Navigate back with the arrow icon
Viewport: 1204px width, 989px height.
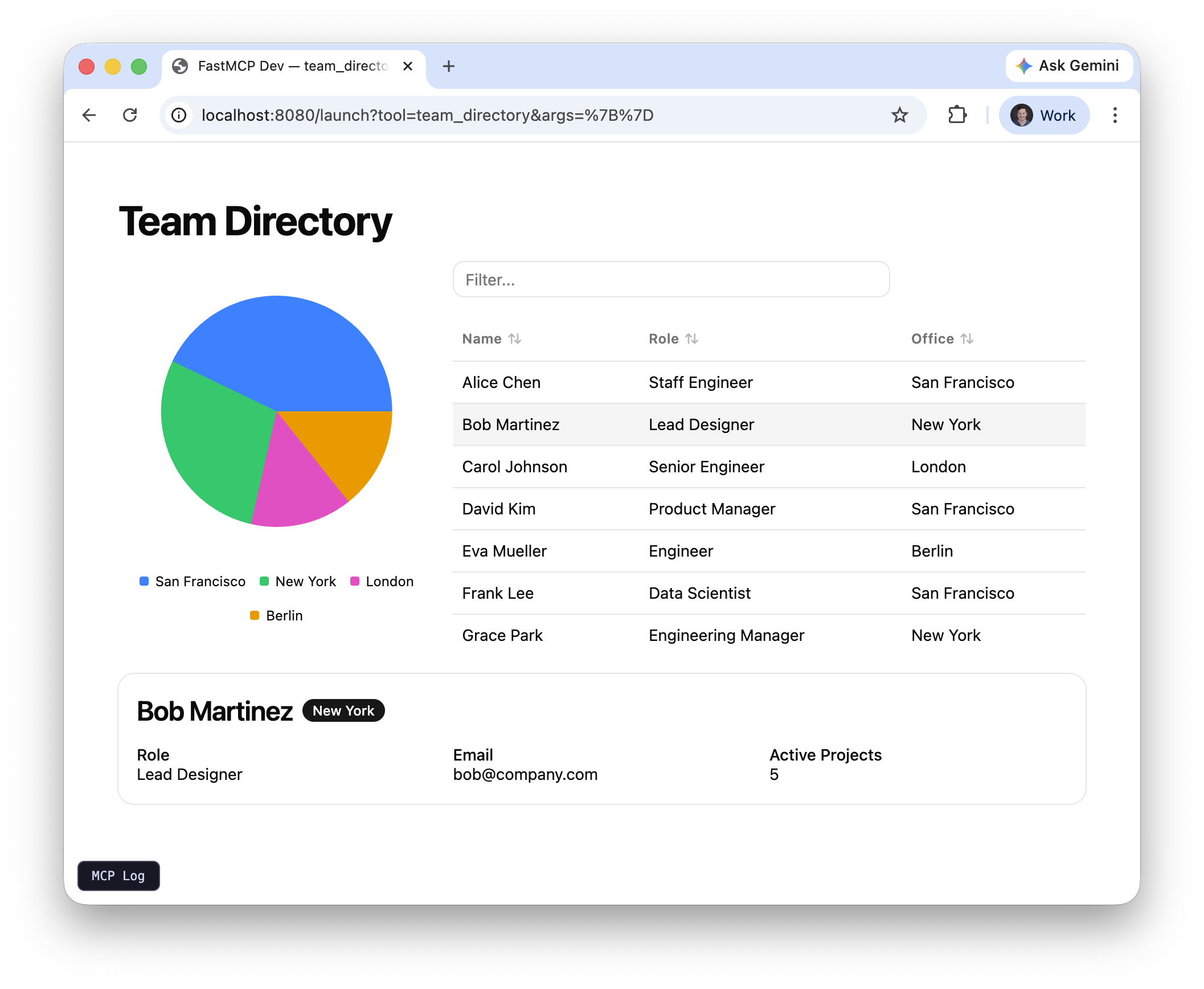coord(89,115)
